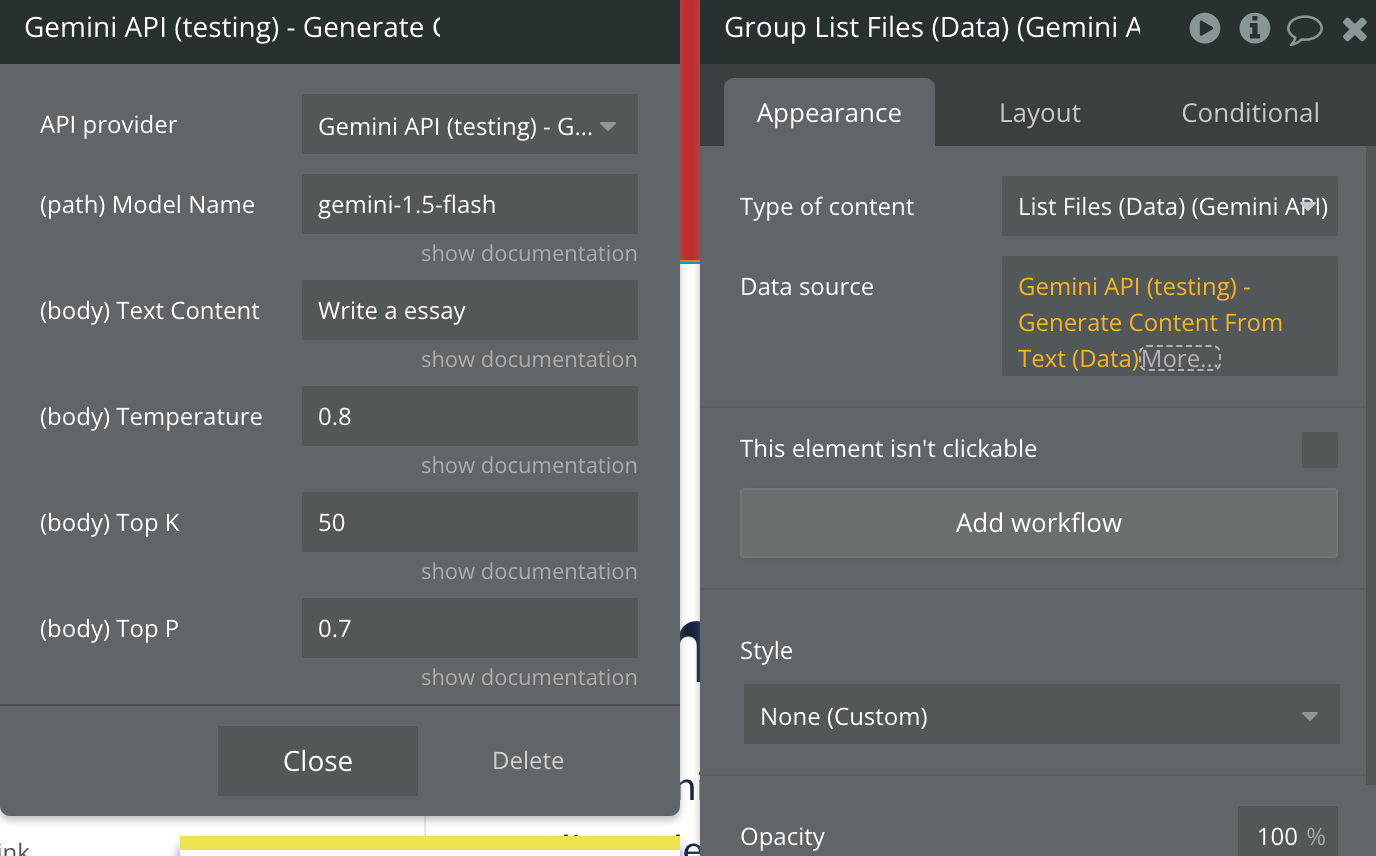Click the speech bubble comment icon
This screenshot has width=1376, height=856.
1304,29
